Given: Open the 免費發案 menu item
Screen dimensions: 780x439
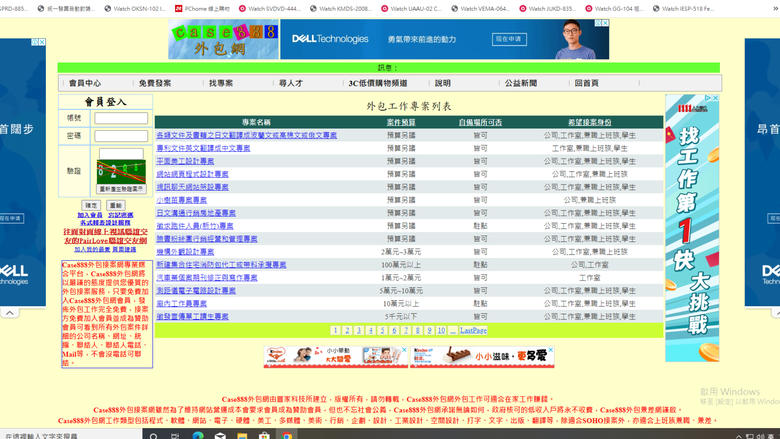Looking at the screenshot, I should 155,83.
